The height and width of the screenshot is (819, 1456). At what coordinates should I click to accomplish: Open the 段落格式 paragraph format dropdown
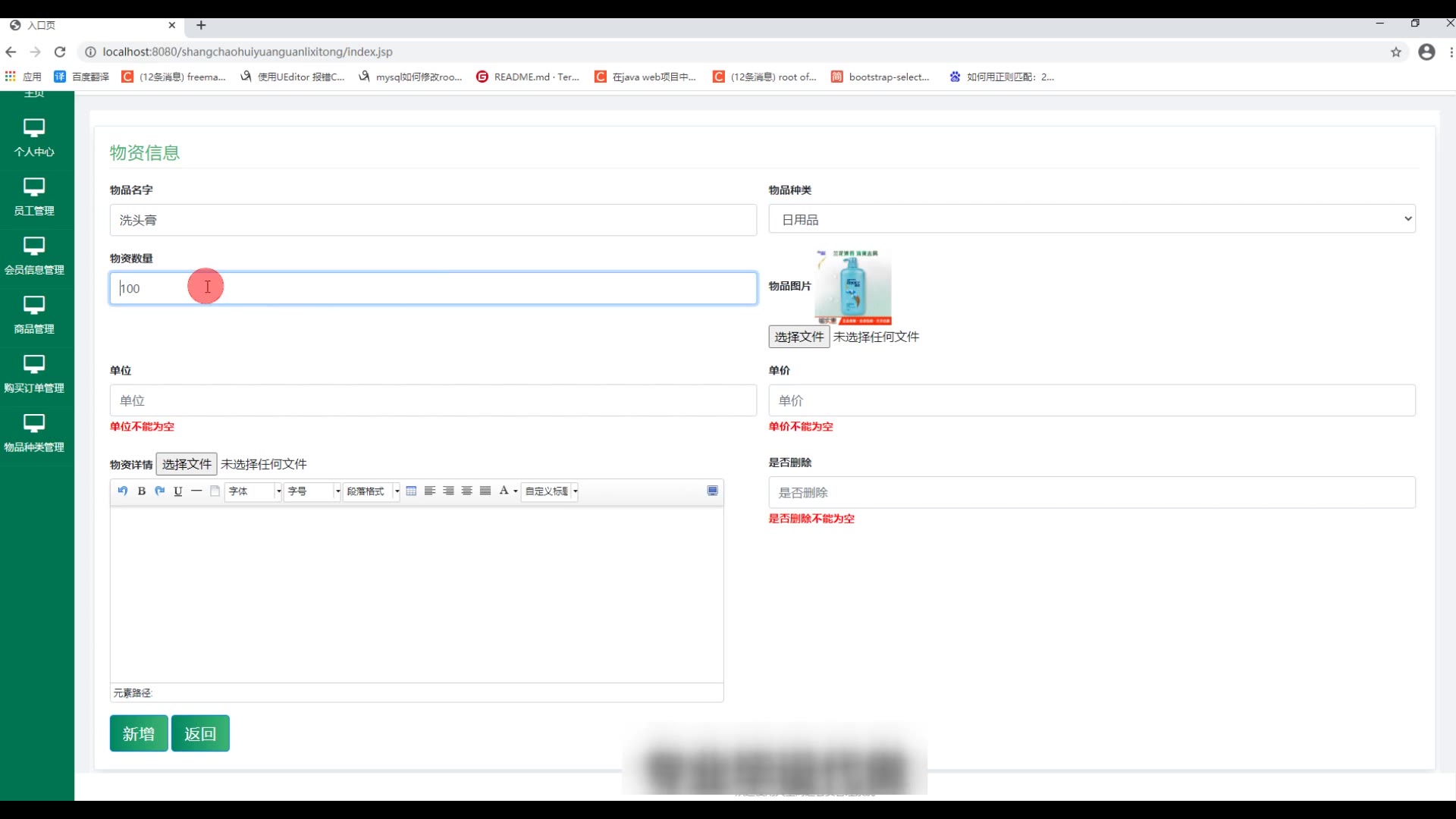click(x=372, y=491)
